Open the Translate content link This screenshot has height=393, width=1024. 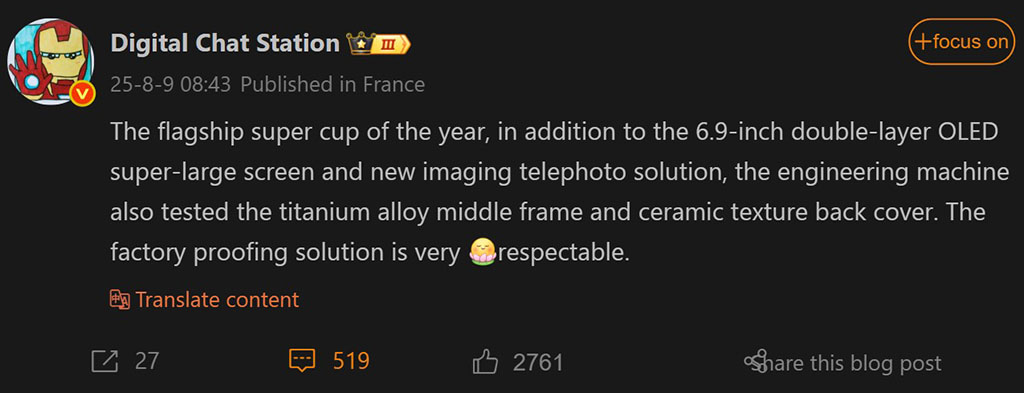pos(217,300)
